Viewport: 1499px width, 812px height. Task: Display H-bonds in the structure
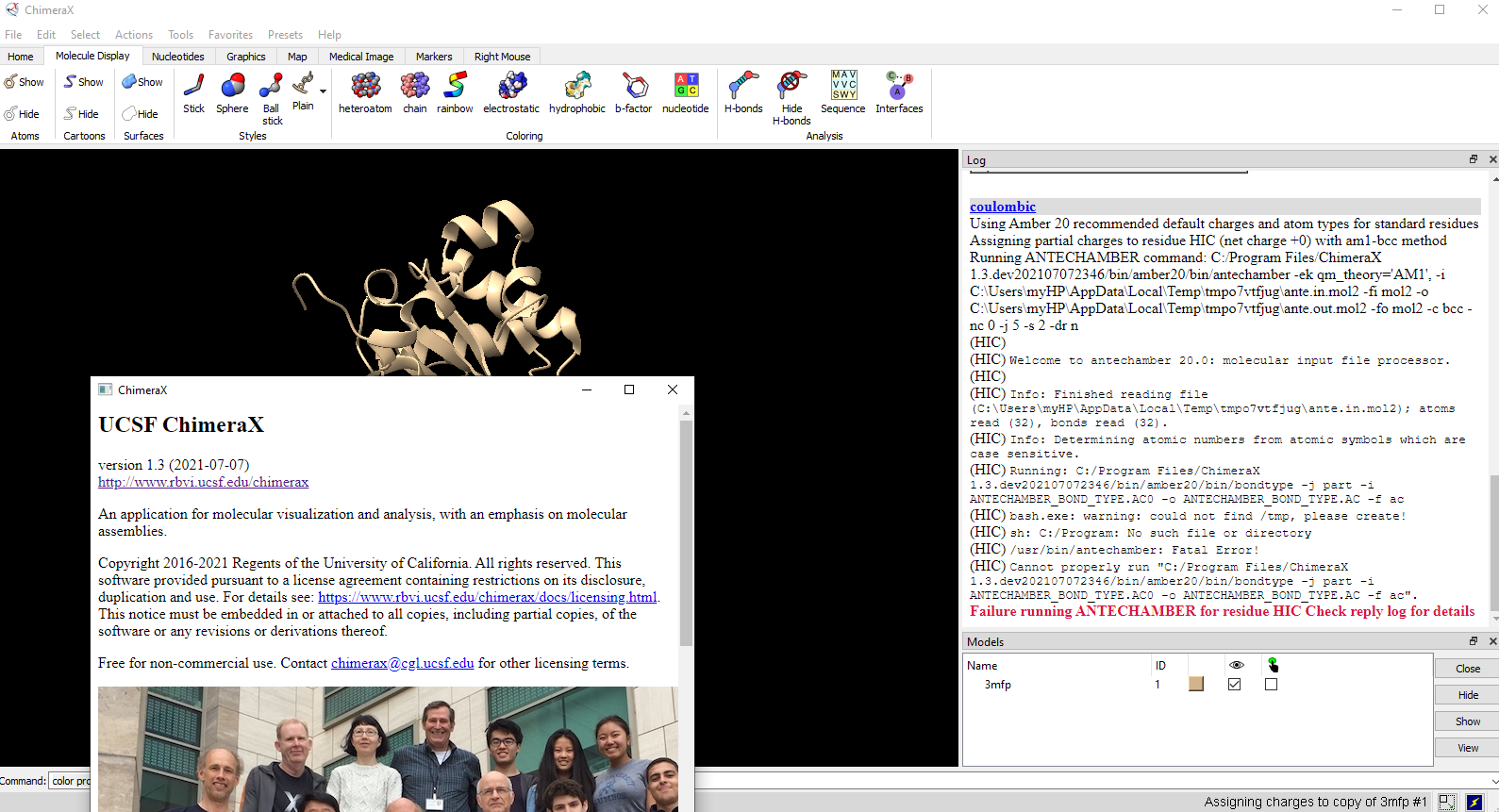click(x=743, y=93)
